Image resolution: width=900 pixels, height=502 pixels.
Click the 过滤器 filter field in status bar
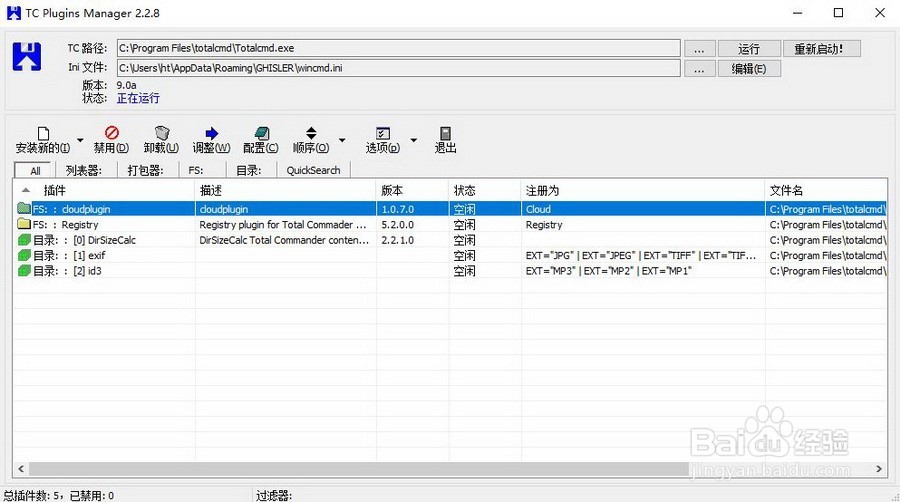click(x=274, y=496)
